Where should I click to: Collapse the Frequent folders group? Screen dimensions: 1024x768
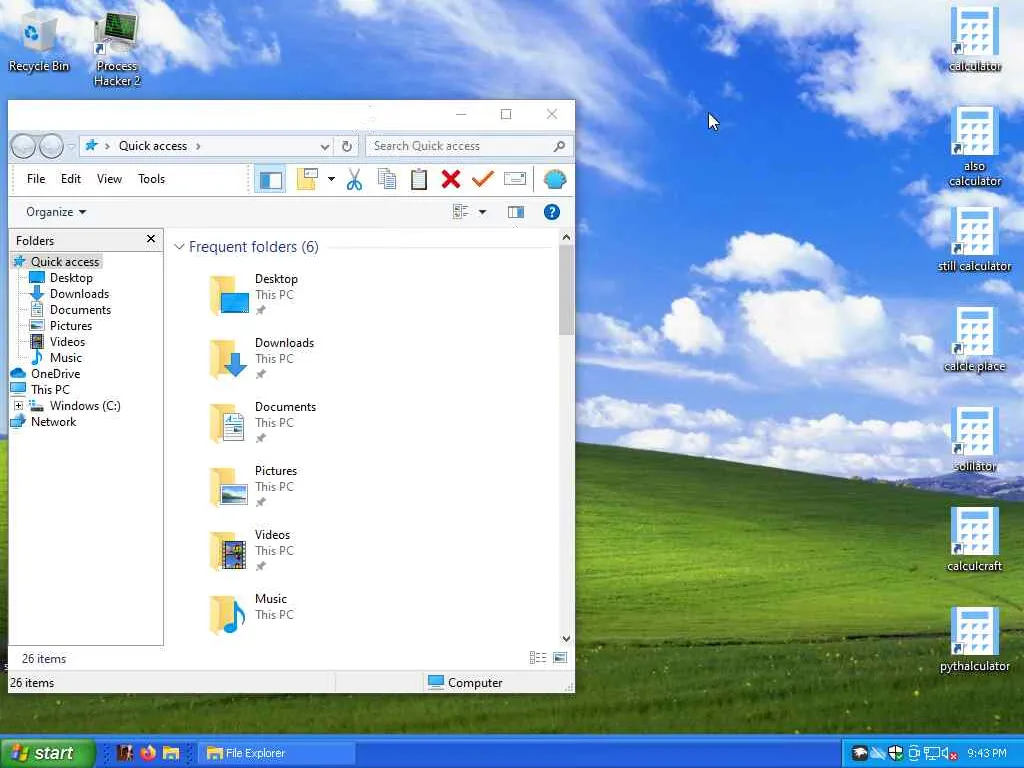click(179, 247)
